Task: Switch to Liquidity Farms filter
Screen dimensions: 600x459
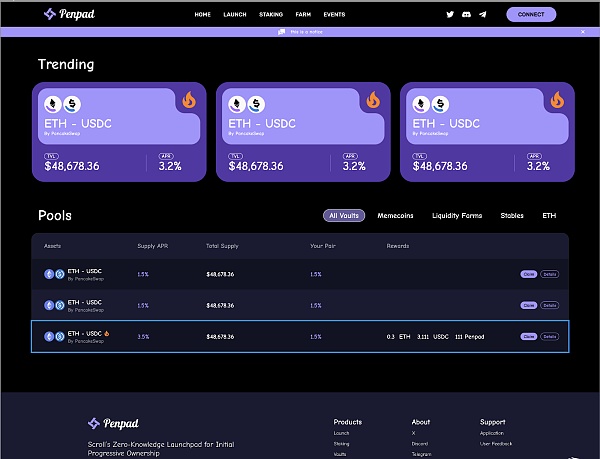Action: pyautogui.click(x=457, y=215)
